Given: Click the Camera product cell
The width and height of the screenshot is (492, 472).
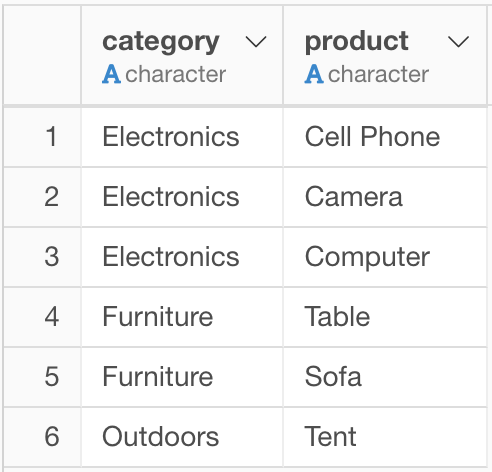Looking at the screenshot, I should tap(385, 197).
